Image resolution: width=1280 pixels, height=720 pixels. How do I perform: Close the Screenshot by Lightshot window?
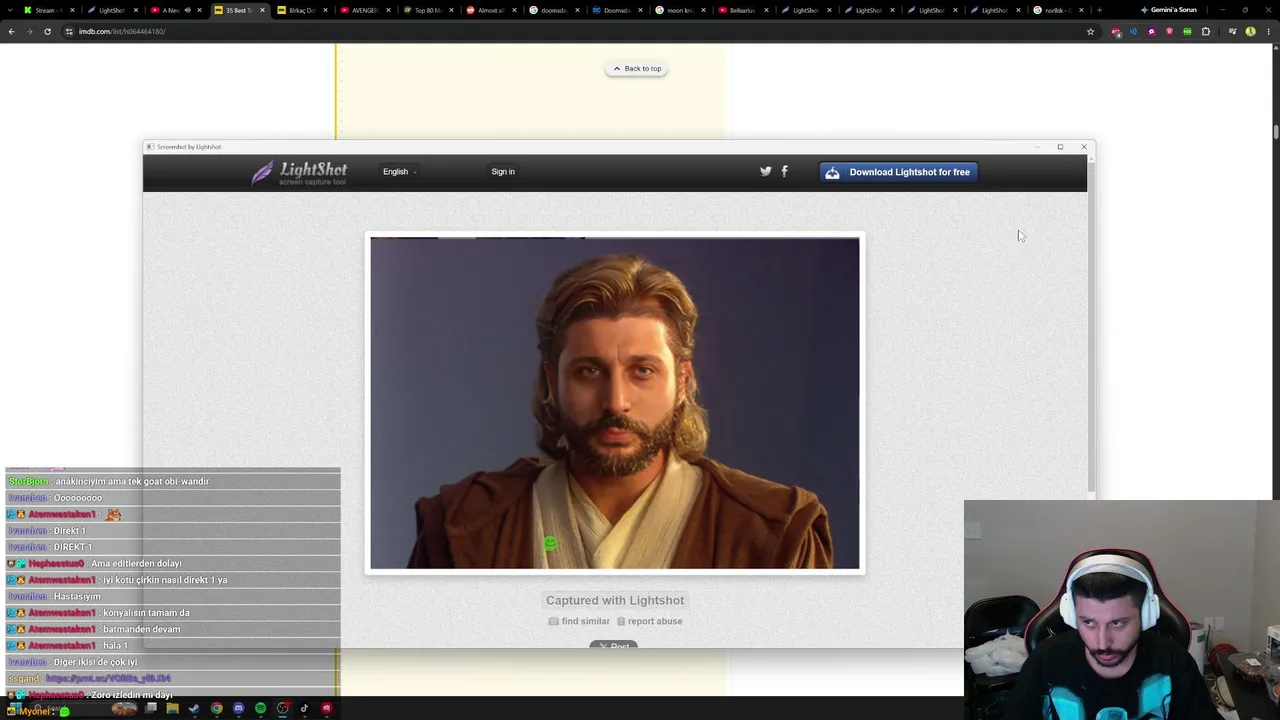pyautogui.click(x=1084, y=147)
